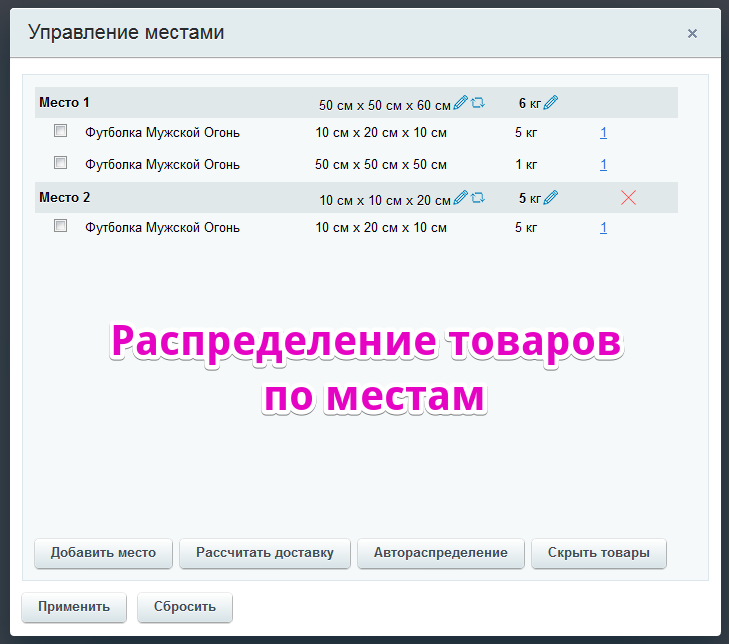The image size is (729, 644).
Task: Check the 10 x 20 x 10 item in Место 1
Action: [60, 131]
